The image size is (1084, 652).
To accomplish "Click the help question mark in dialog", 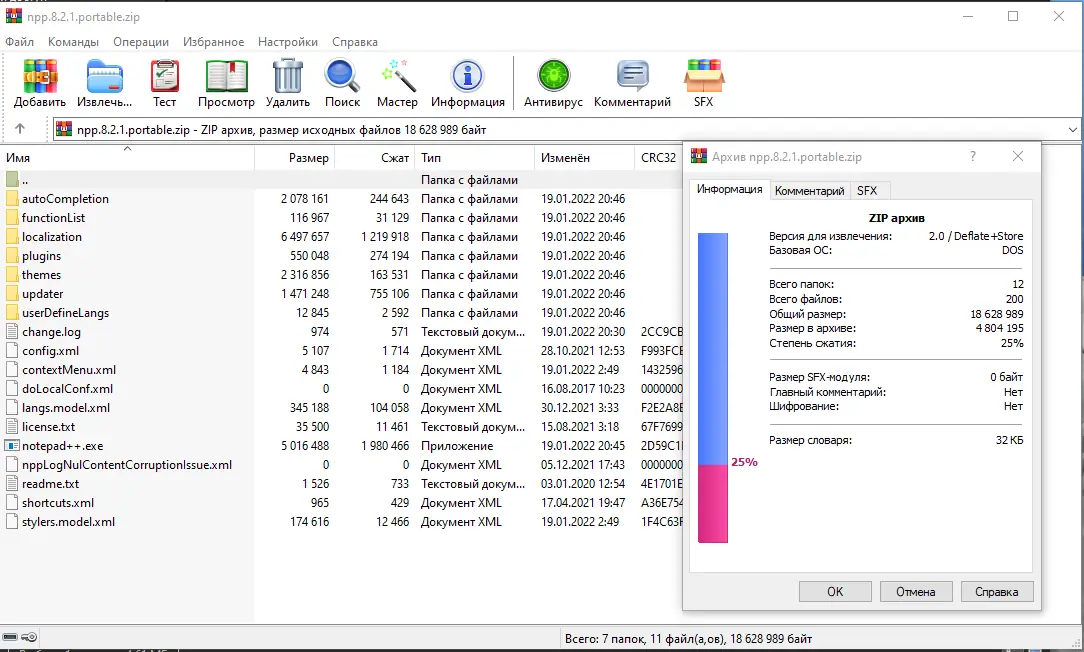I will tap(973, 156).
